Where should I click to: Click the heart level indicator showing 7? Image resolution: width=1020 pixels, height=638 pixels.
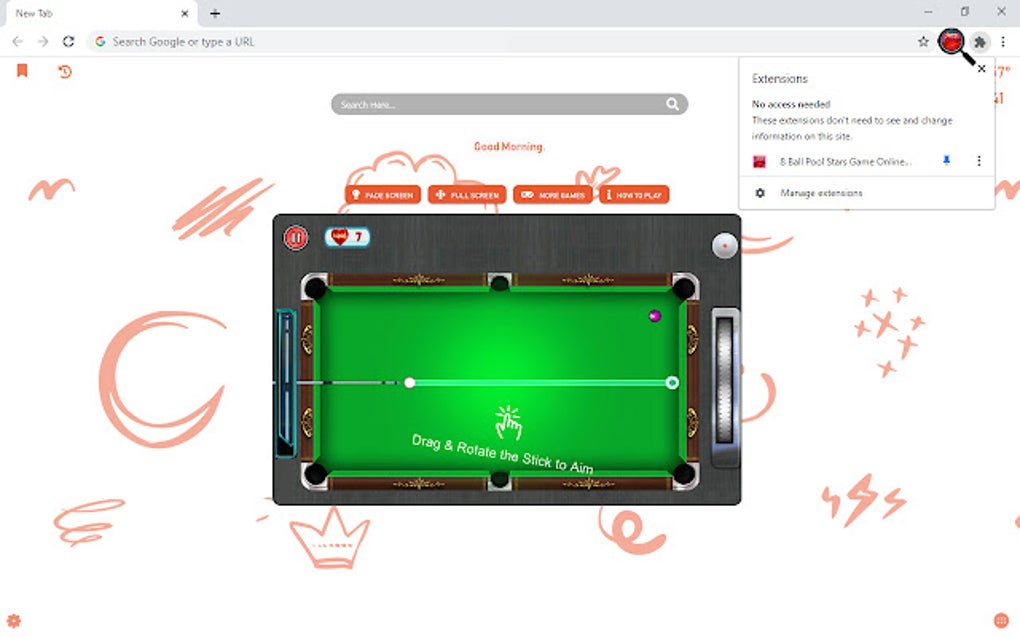[347, 237]
